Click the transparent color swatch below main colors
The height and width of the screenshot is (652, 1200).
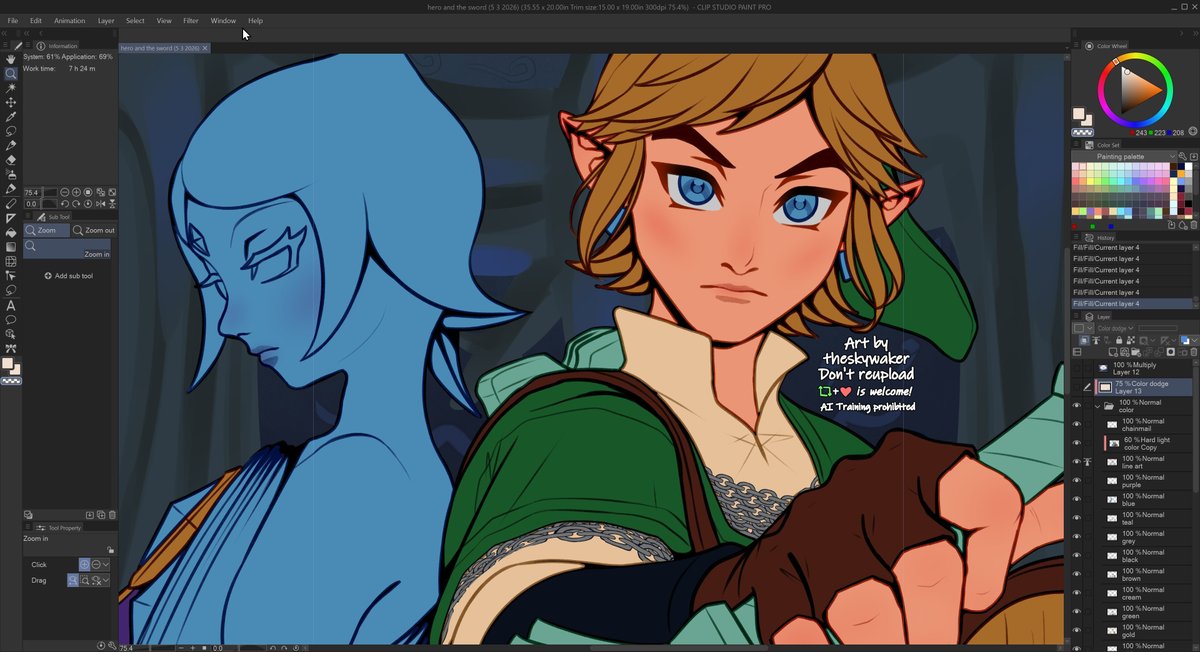12,381
